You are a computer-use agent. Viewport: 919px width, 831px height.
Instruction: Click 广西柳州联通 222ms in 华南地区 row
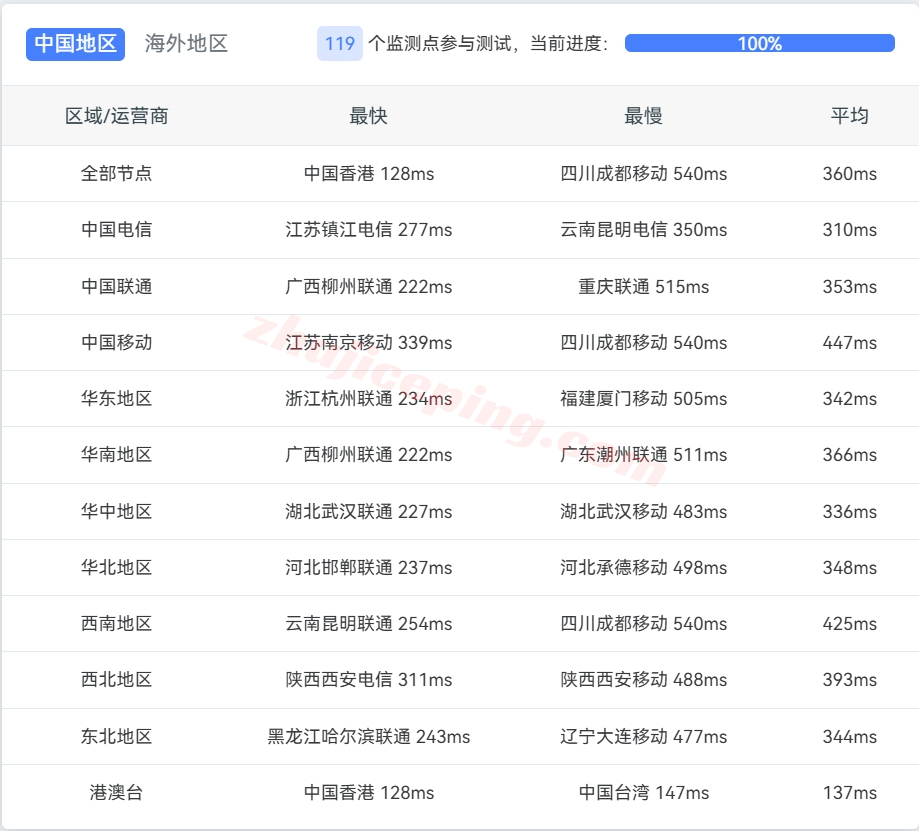369,455
